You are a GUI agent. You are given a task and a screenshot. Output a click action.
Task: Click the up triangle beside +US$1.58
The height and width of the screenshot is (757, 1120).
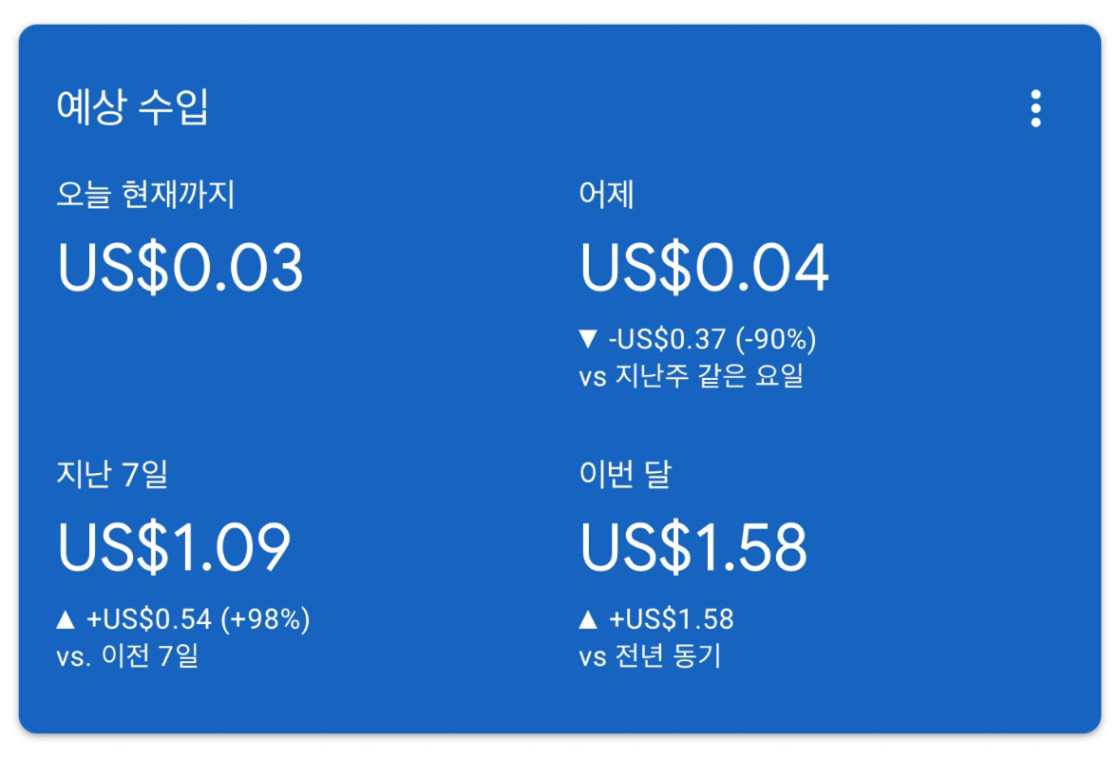tap(588, 620)
